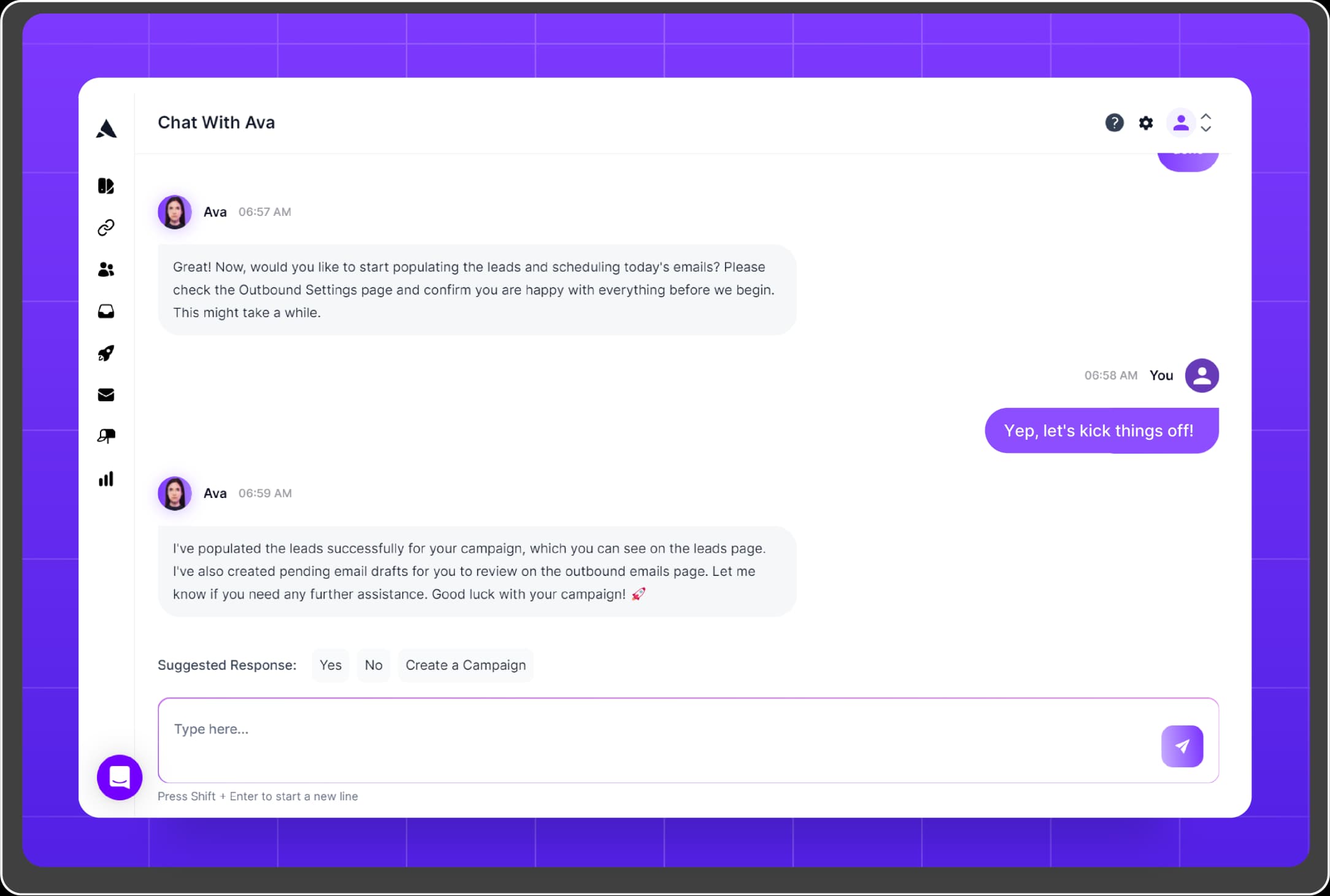Select the link icon in the sidebar
This screenshot has width=1330, height=896.
point(106,228)
